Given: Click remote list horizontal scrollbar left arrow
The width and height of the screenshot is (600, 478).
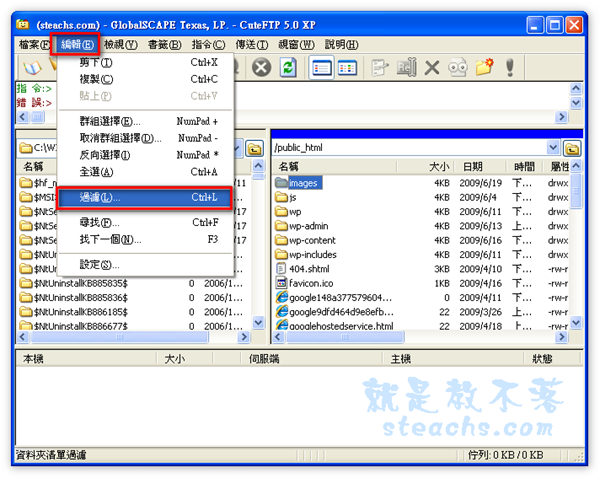Looking at the screenshot, I should click(278, 337).
